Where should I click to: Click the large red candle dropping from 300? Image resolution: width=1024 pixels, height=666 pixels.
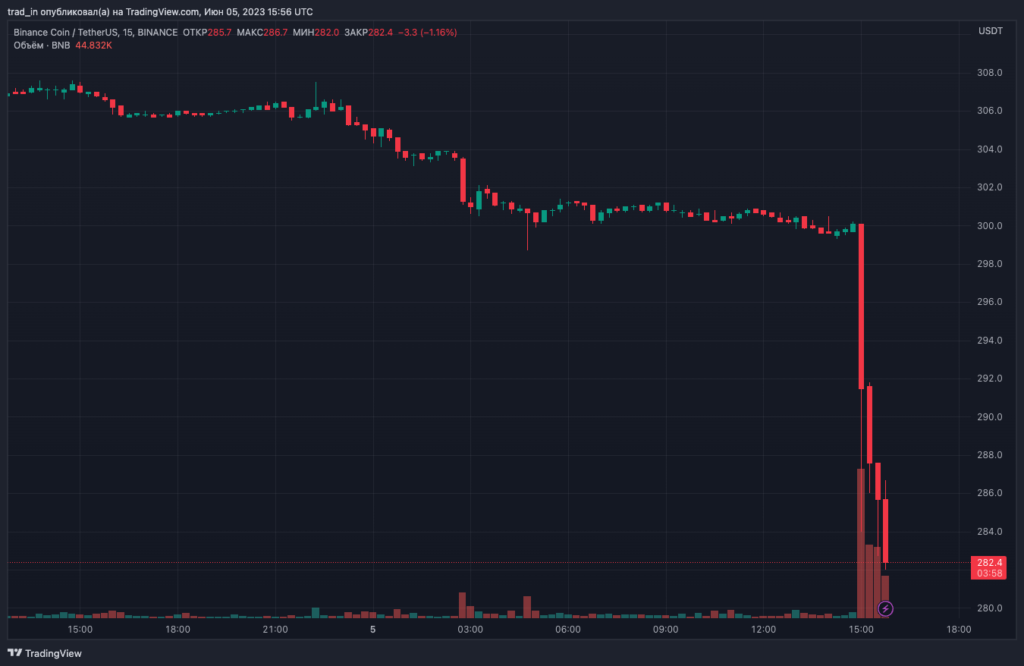click(861, 305)
